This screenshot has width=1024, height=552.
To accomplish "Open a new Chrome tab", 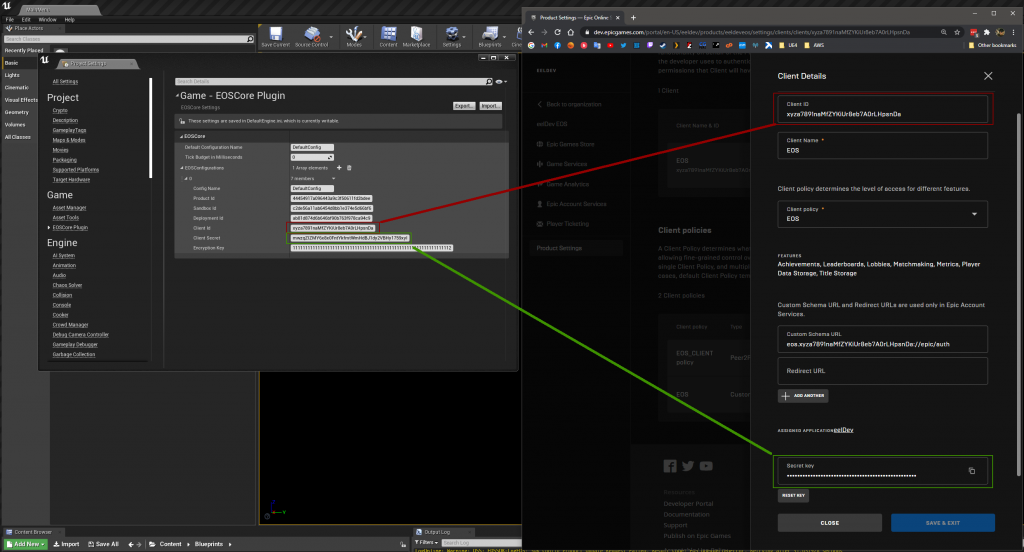I will click(633, 18).
